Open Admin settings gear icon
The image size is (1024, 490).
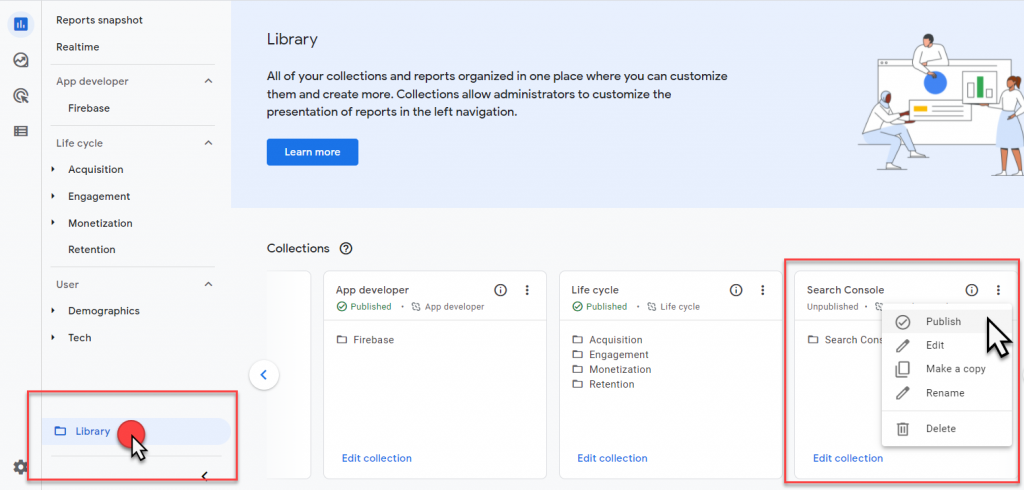coord(21,467)
